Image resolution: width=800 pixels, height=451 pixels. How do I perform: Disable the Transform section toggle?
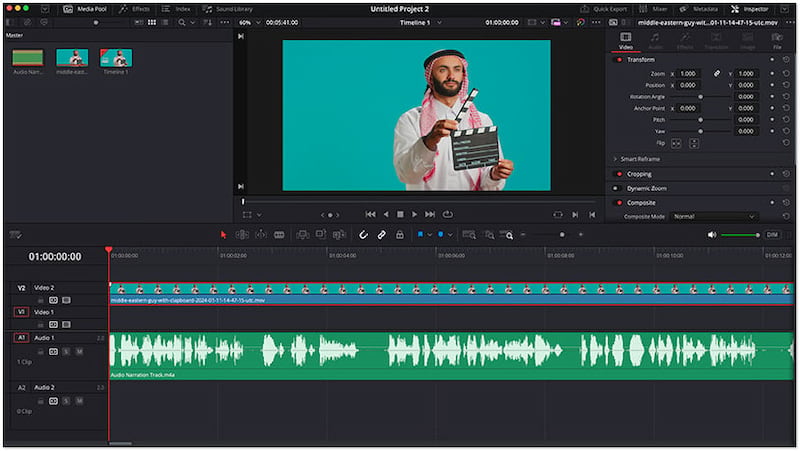[619, 59]
